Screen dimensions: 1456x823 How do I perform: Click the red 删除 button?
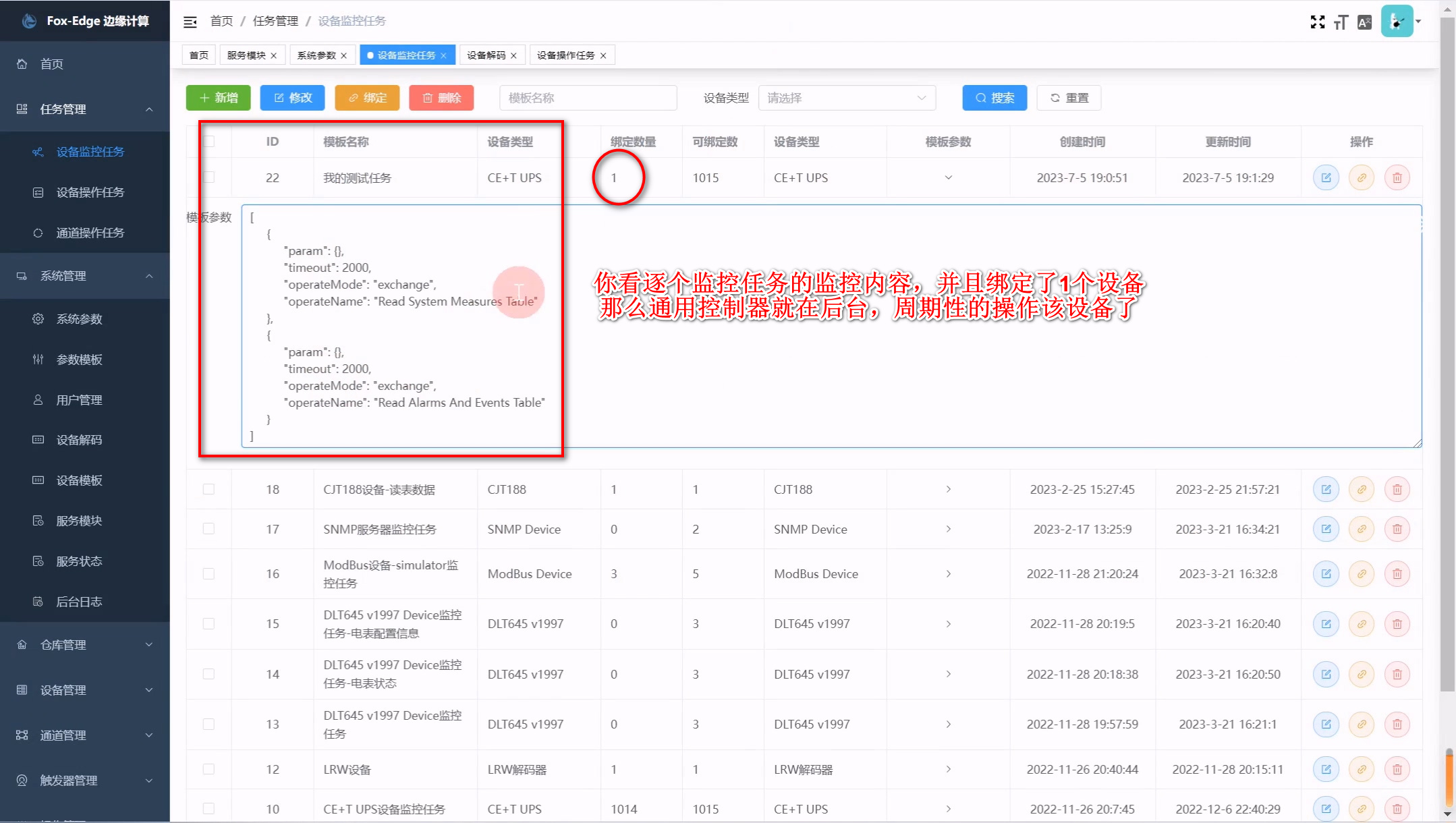point(441,98)
